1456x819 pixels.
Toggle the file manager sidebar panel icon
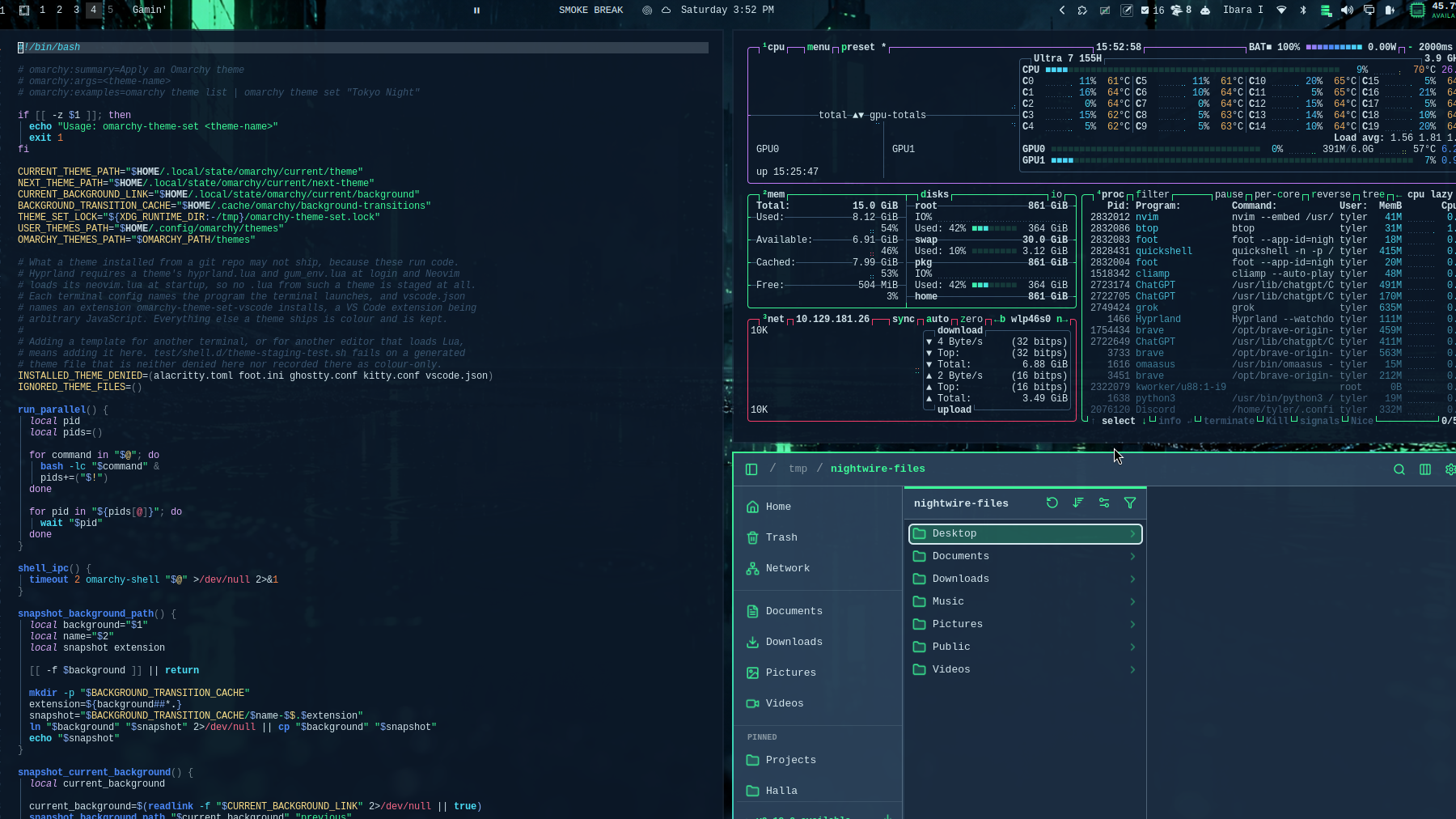751,469
